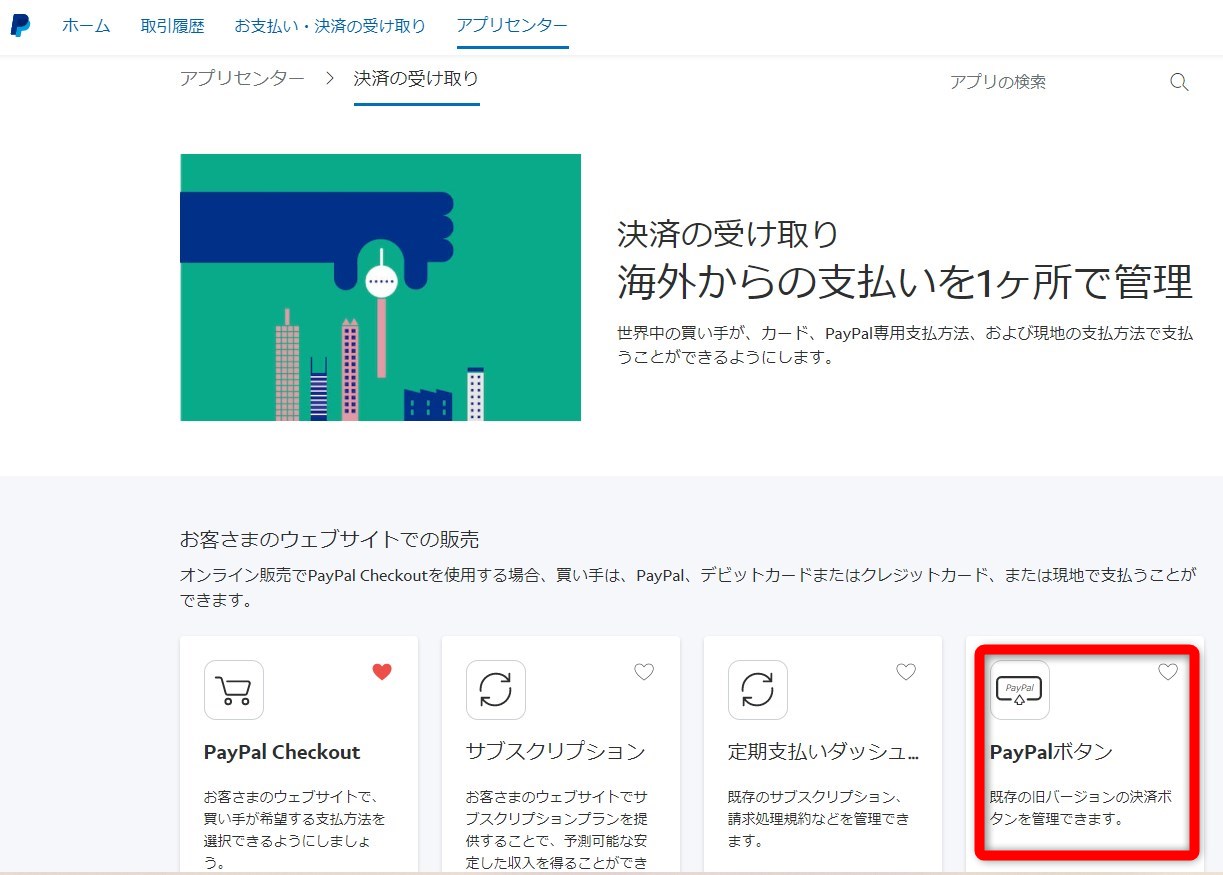The width and height of the screenshot is (1223, 875).
Task: Click the PayPal button icon on PayPalボタン card
Action: (1019, 690)
